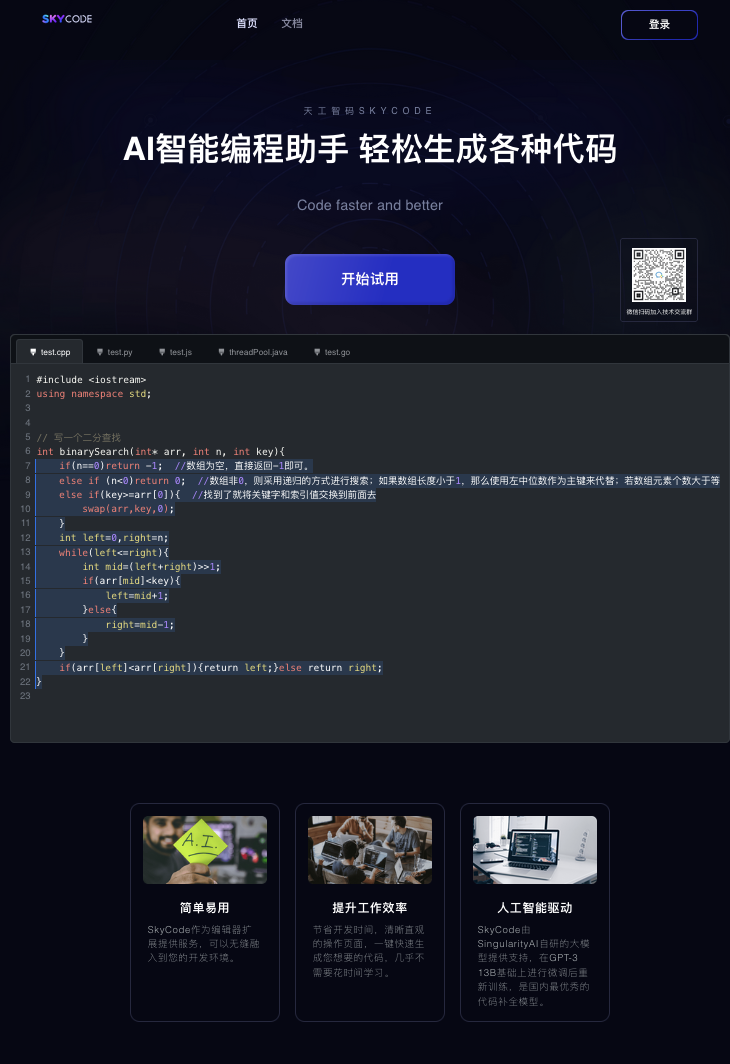Click the '天工智码SKYCODE' subtitle text
This screenshot has height=1064, width=730.
[368, 111]
